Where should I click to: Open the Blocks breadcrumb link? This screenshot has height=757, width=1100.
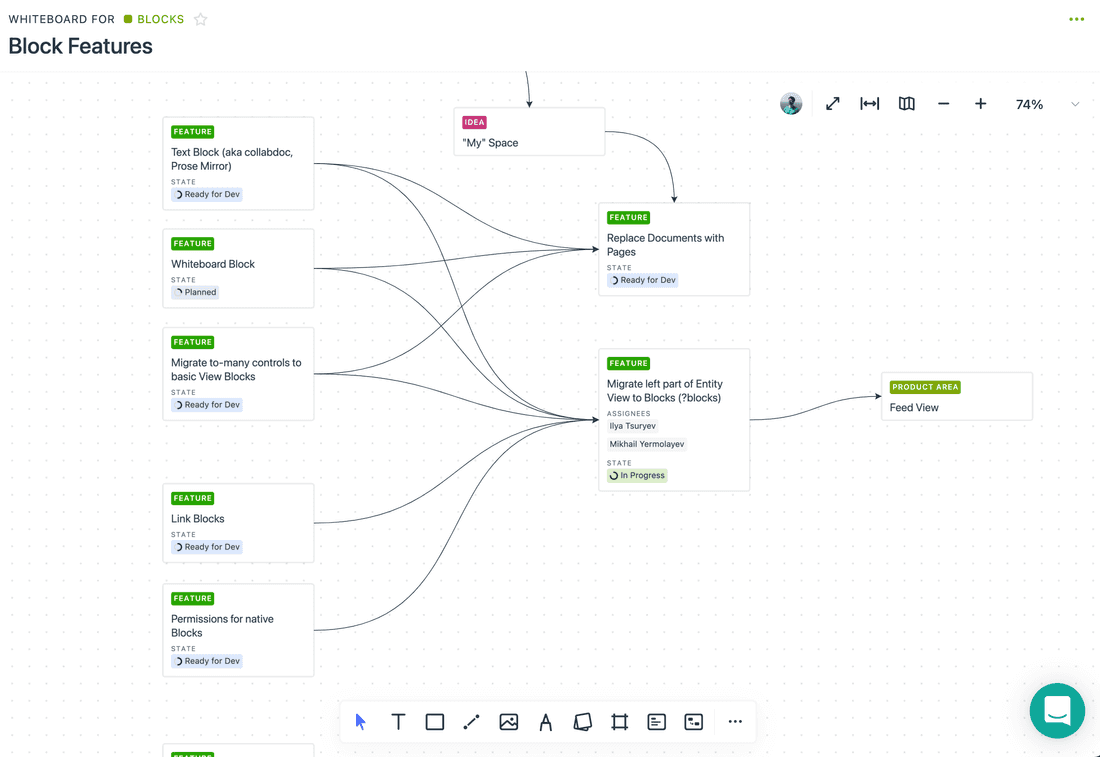pyautogui.click(x=160, y=20)
